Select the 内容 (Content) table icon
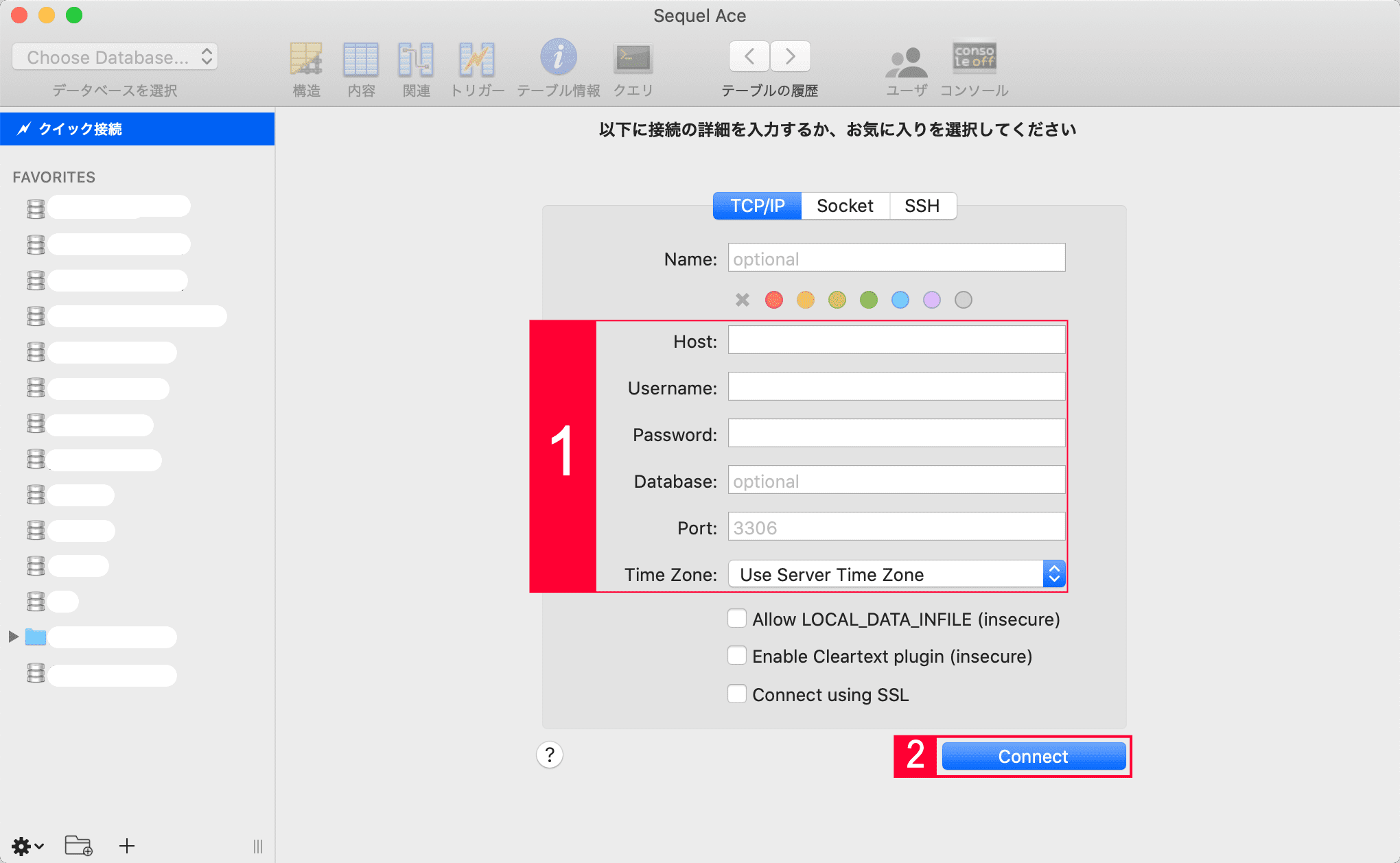Viewport: 1400px width, 863px height. coord(361,58)
